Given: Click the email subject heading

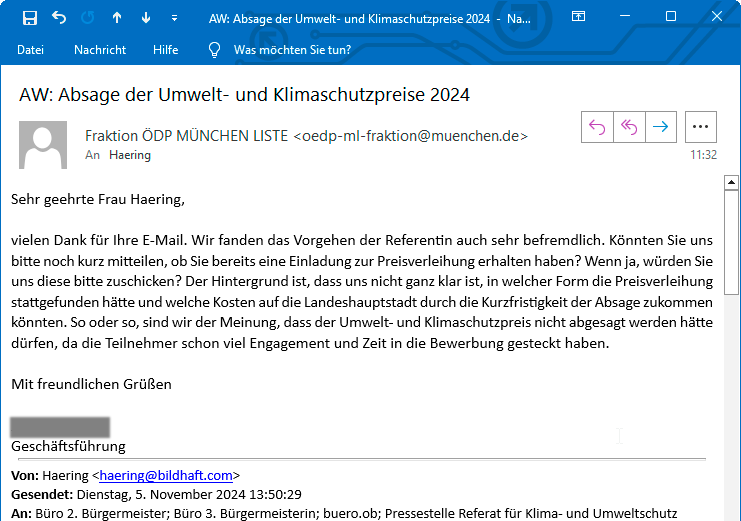Looking at the screenshot, I should [x=244, y=95].
